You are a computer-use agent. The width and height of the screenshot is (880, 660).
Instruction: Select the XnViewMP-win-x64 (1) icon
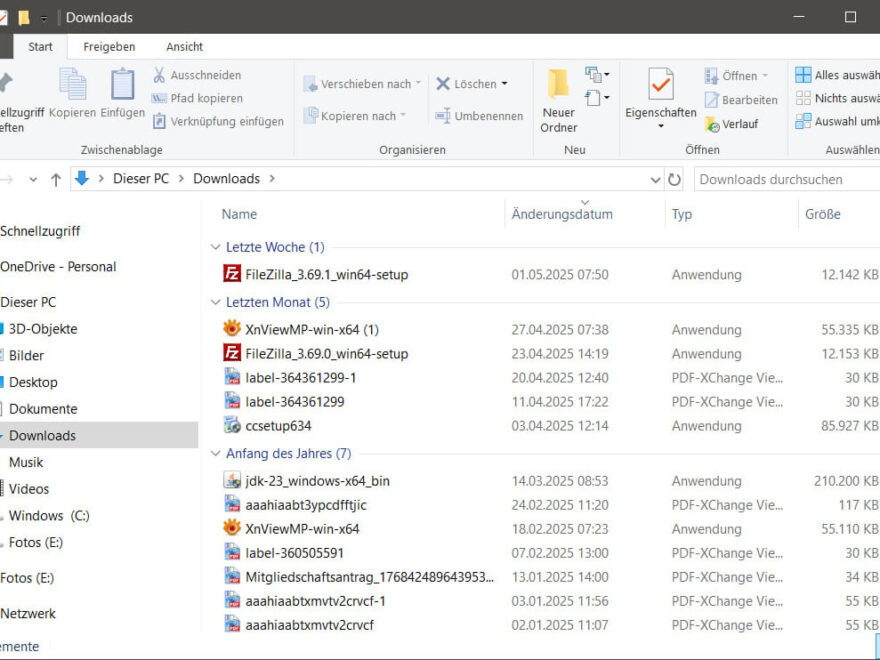coord(232,328)
